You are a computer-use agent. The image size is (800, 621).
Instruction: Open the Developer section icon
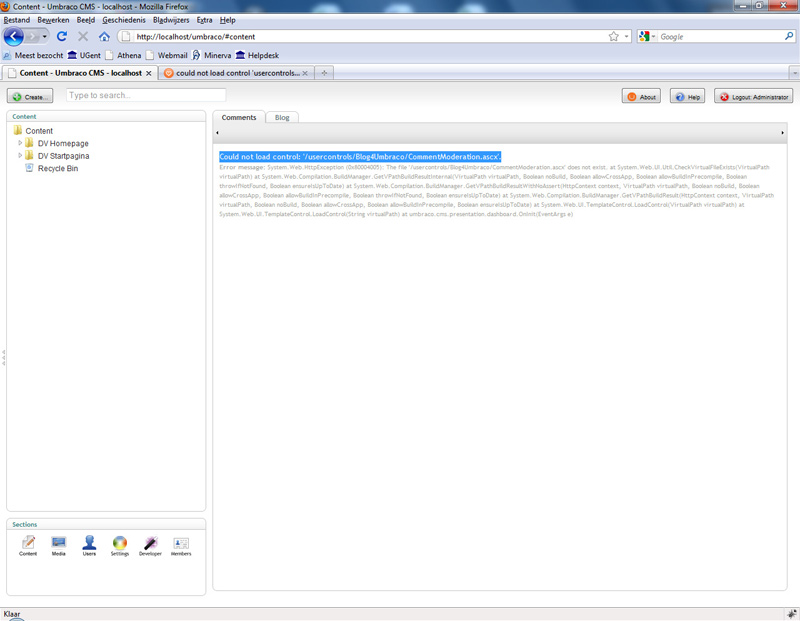(x=150, y=544)
